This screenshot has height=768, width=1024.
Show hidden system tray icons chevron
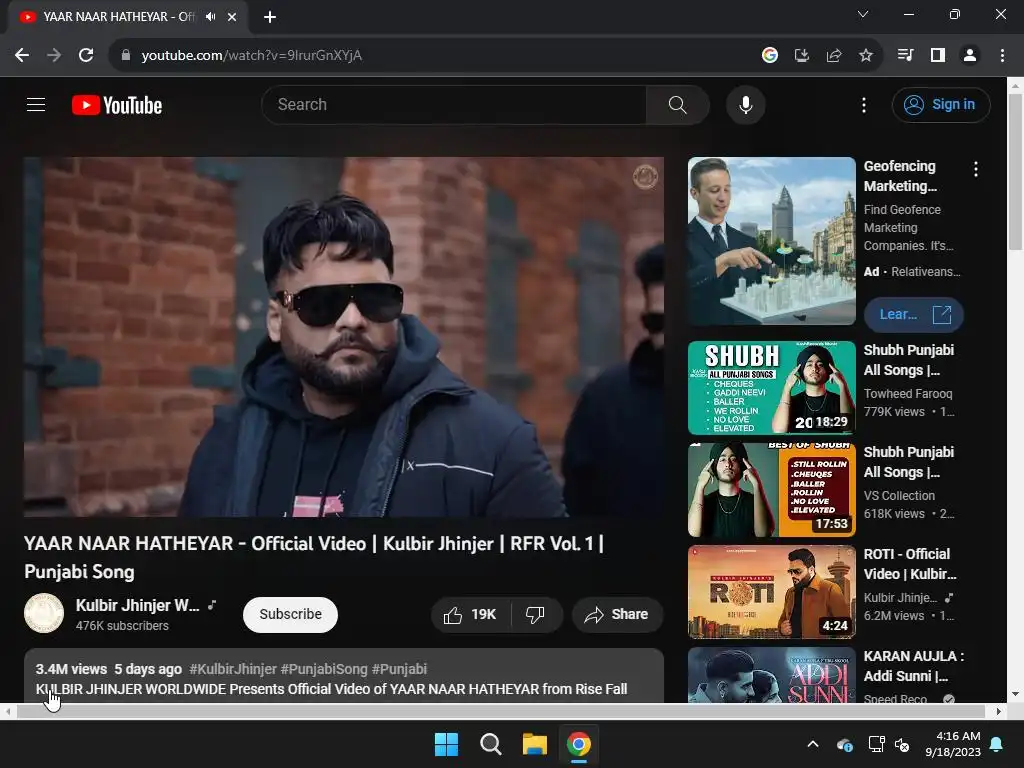pyautogui.click(x=812, y=744)
